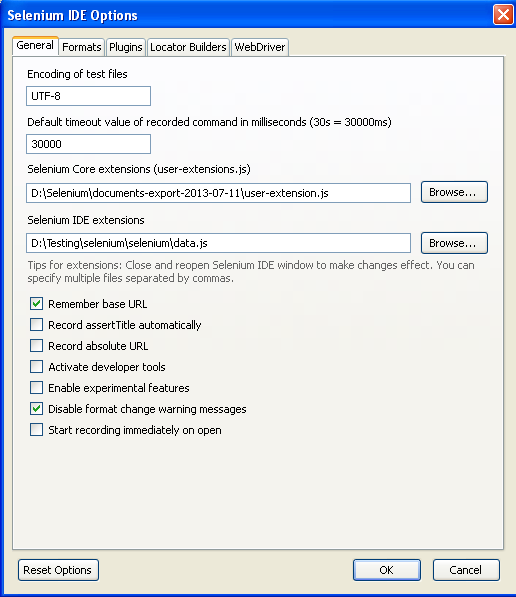The image size is (516, 597).
Task: Switch to Locator Builders tab
Action: pyautogui.click(x=188, y=47)
